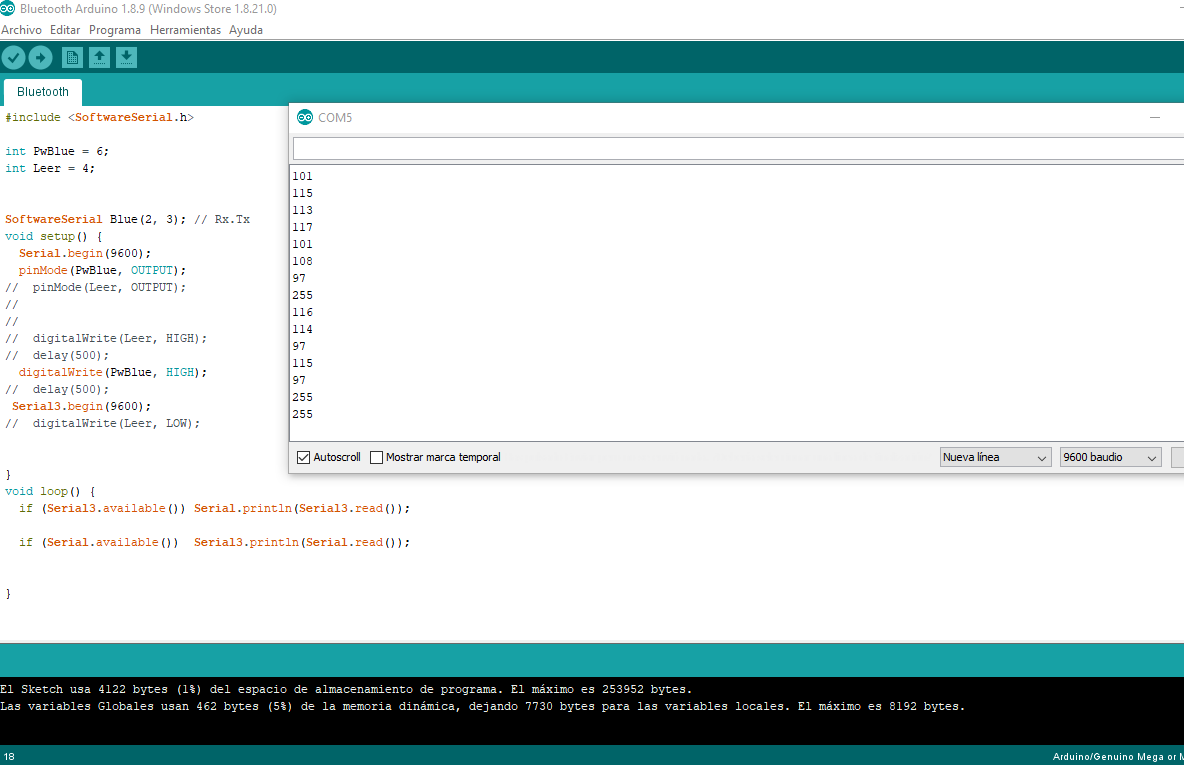Click the Open sketch up-arrow icon

click(100, 57)
